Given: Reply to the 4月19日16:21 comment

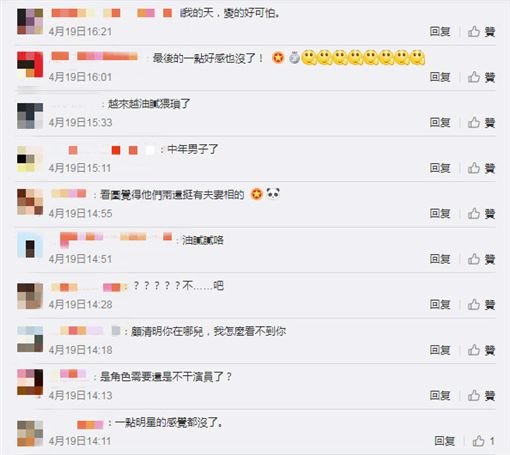Looking at the screenshot, I should pyautogui.click(x=440, y=32).
